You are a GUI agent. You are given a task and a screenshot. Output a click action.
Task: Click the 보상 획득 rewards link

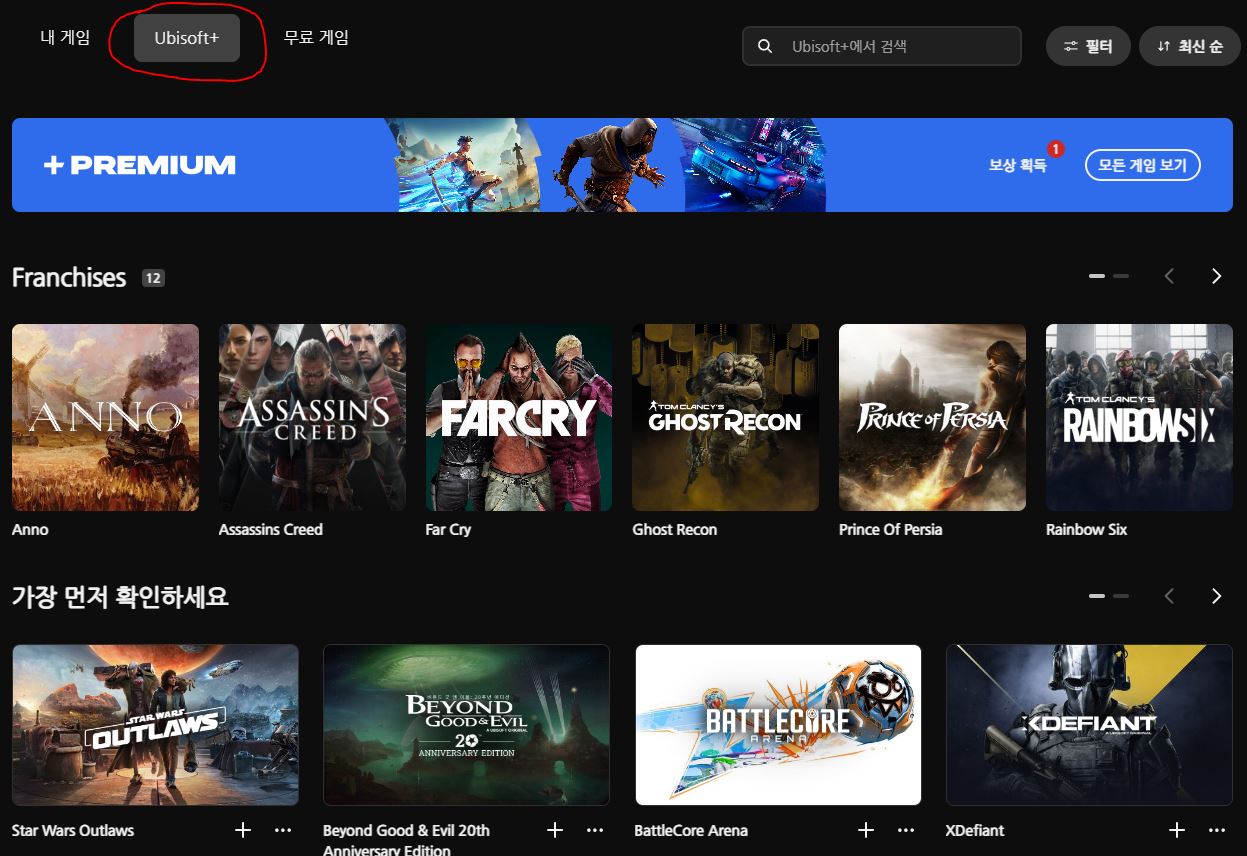(1017, 165)
